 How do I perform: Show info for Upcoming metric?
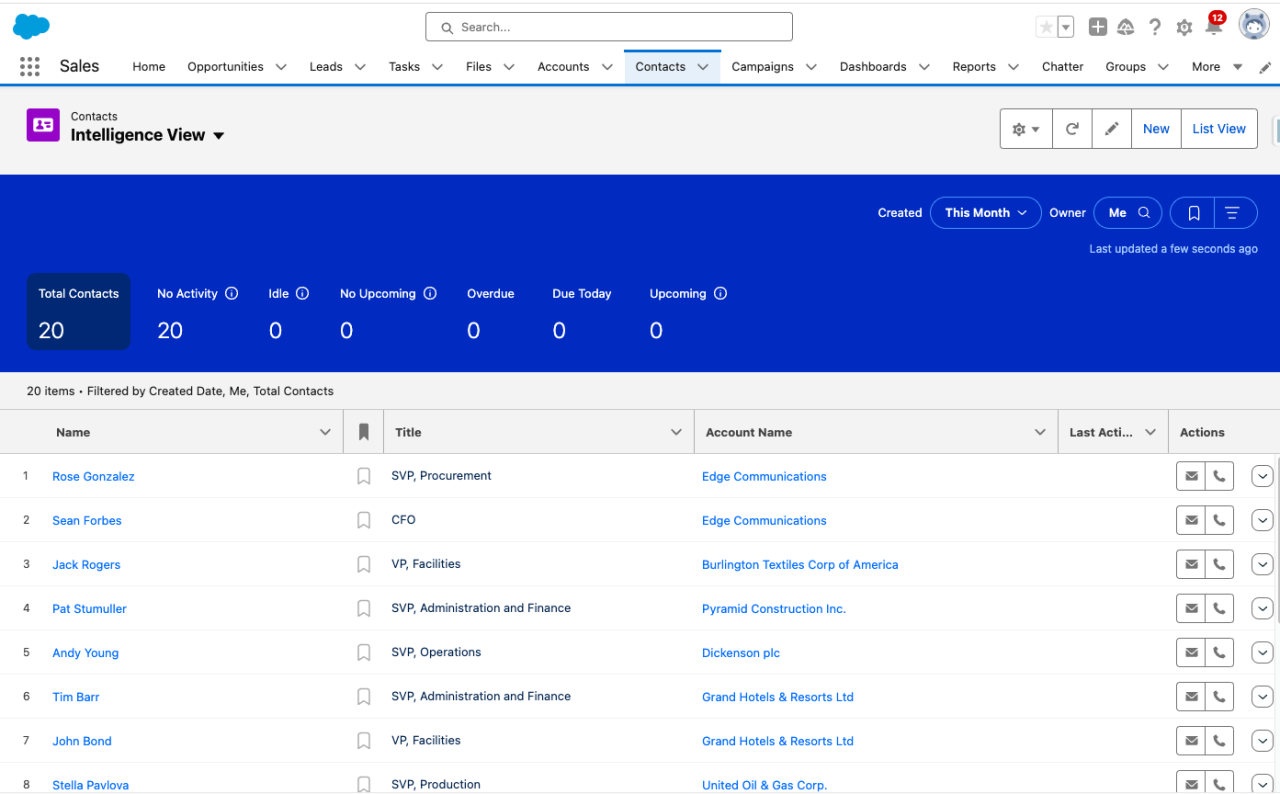[x=720, y=294]
